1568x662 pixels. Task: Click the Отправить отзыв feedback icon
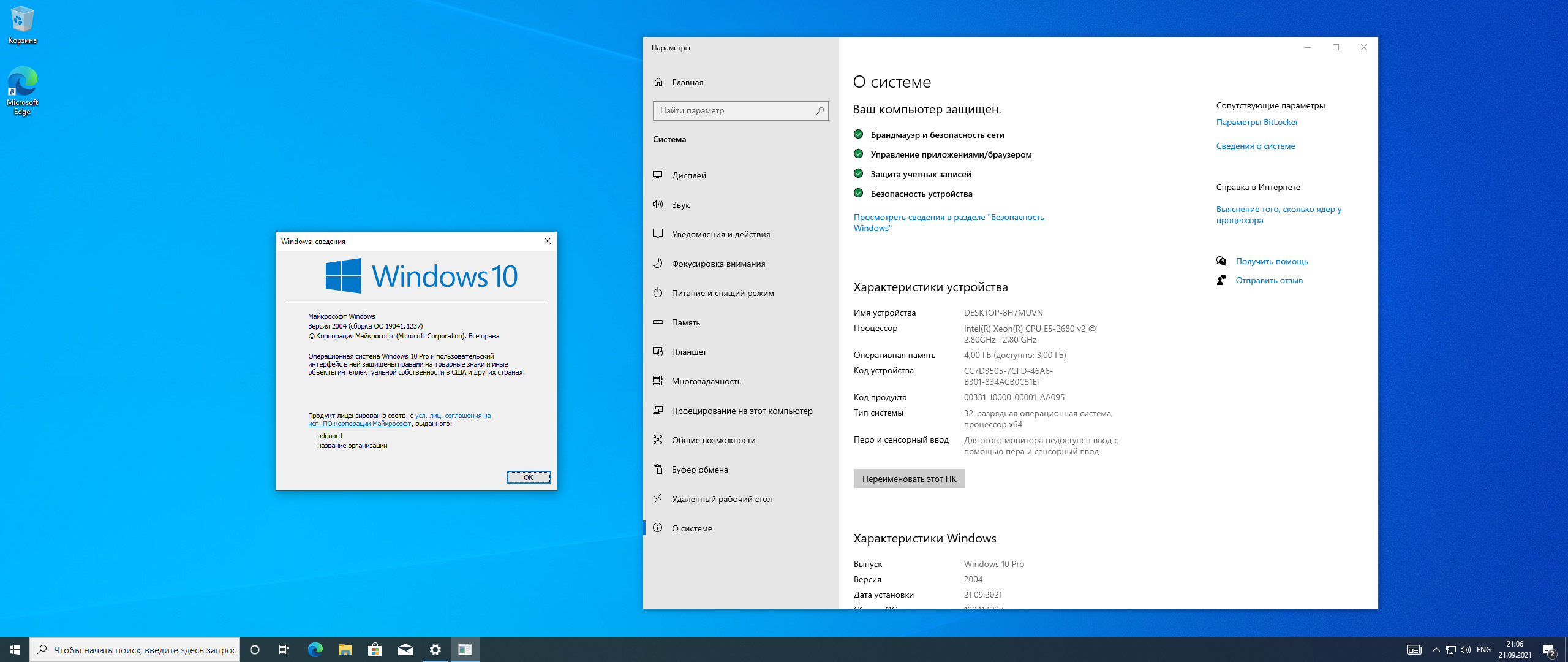tap(1221, 280)
